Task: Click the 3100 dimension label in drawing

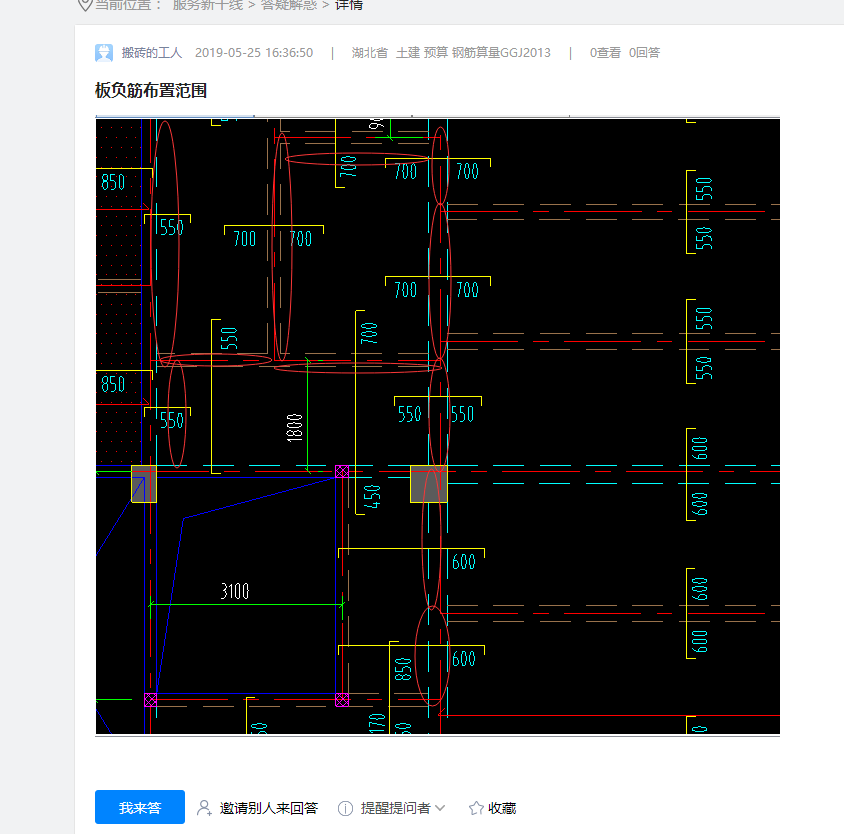Action: click(x=235, y=591)
